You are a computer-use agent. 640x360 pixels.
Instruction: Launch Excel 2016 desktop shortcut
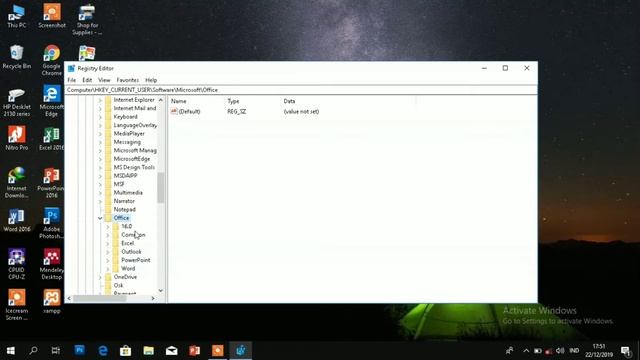[x=51, y=139]
